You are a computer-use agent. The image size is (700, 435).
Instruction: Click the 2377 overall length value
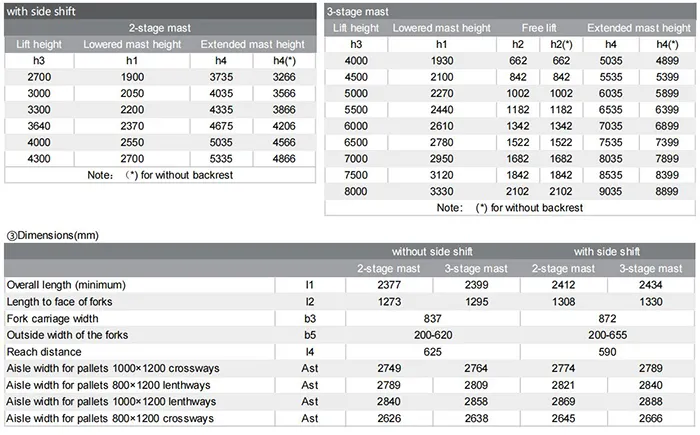click(390, 285)
